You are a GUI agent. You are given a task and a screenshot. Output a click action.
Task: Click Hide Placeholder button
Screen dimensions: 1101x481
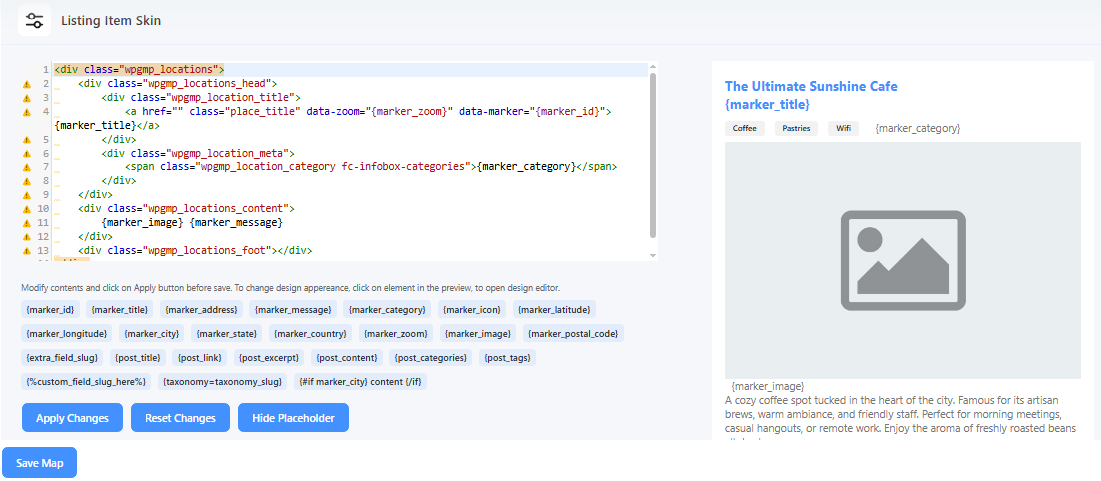pos(294,418)
